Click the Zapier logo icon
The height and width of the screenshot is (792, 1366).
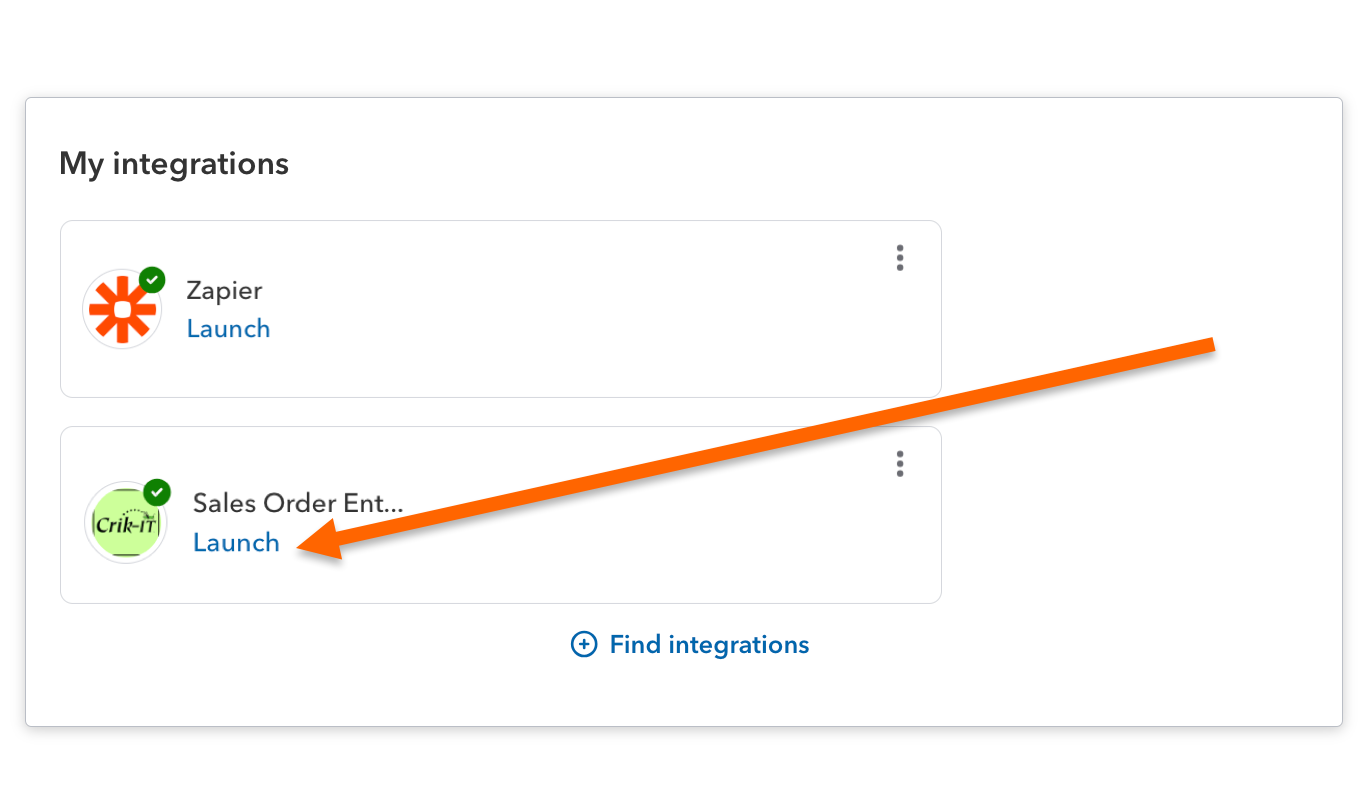(122, 309)
